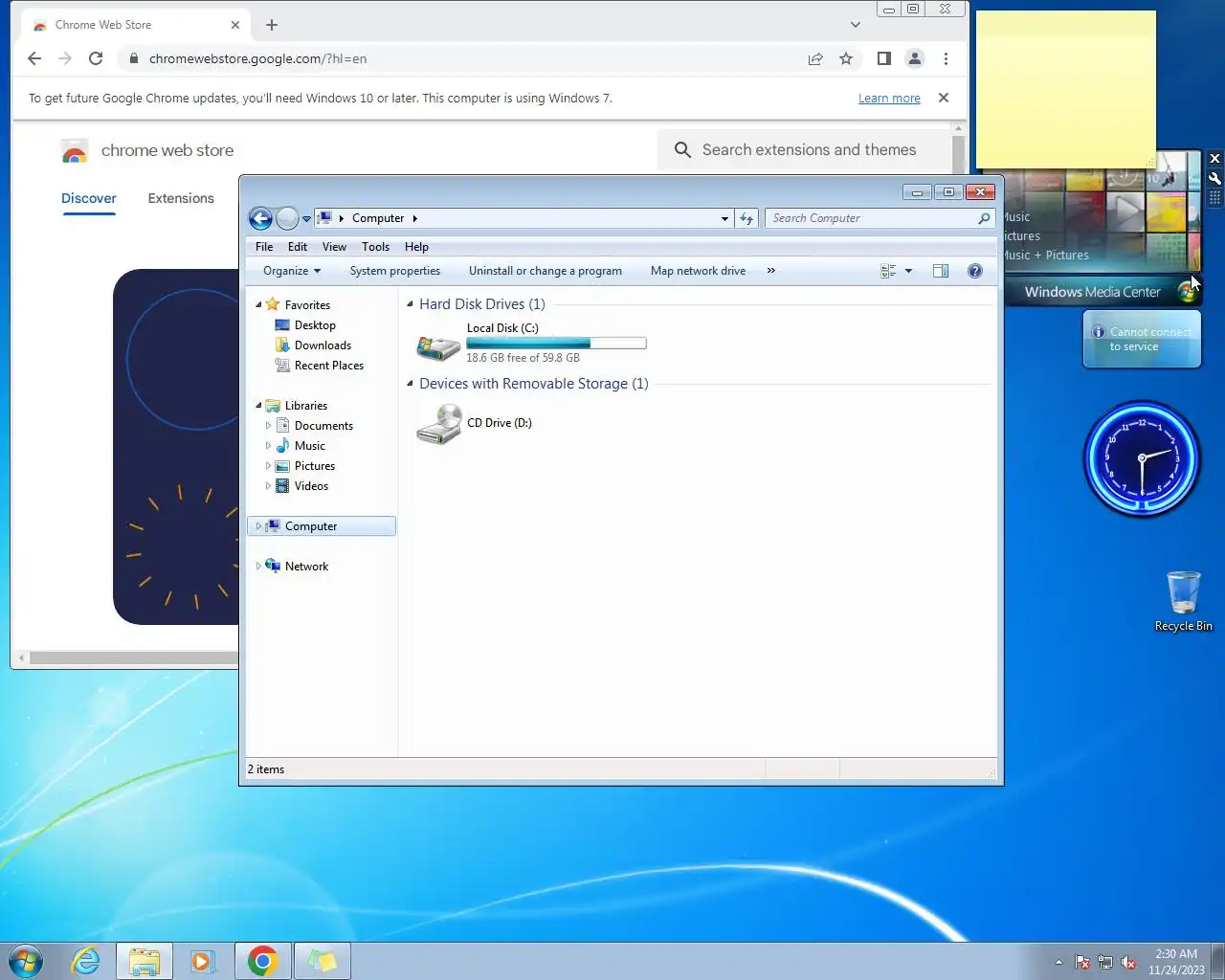Viewport: 1225px width, 980px height.
Task: Open Chrome side panel icon
Action: [883, 58]
